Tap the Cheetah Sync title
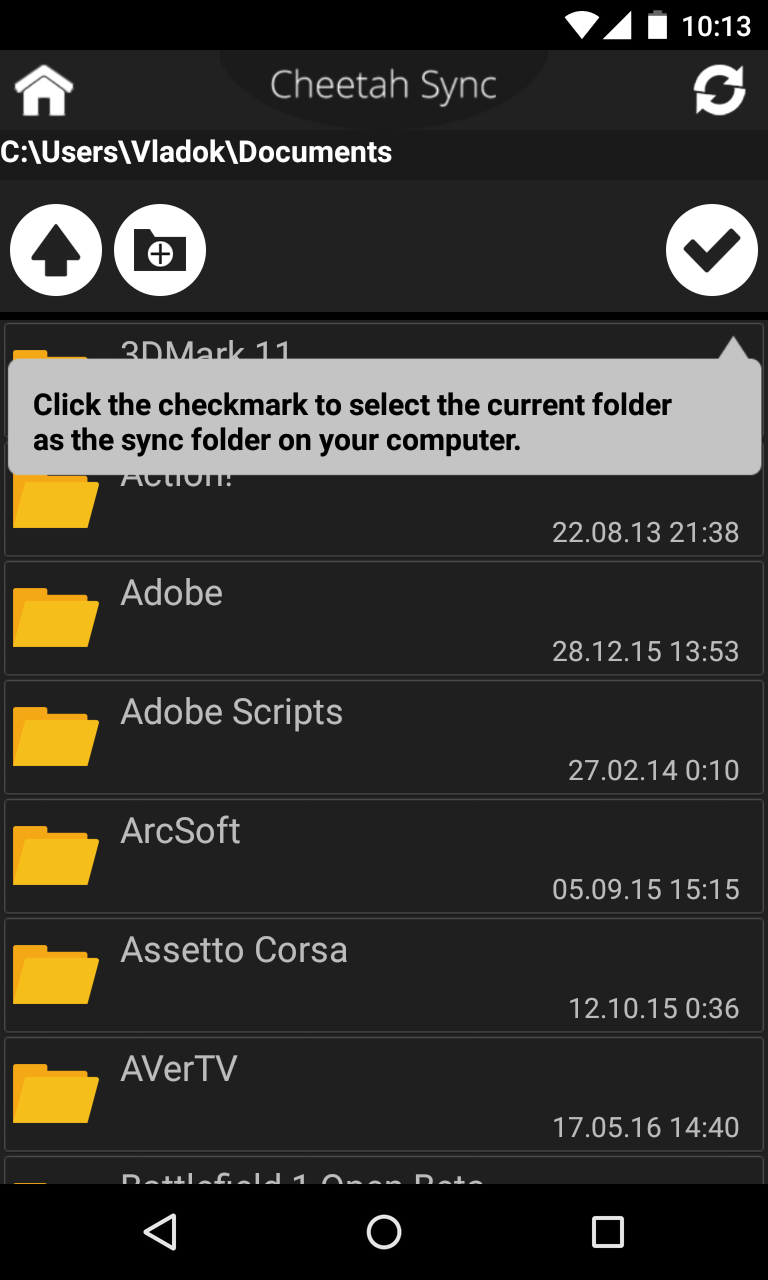The height and width of the screenshot is (1280, 768). coord(383,85)
